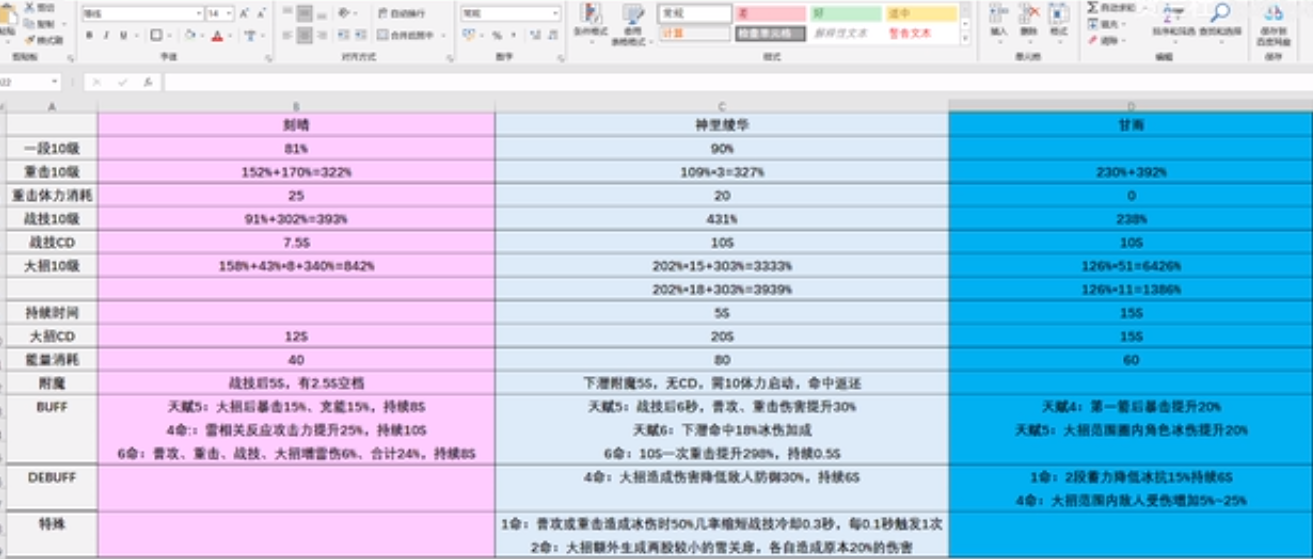The height and width of the screenshot is (559, 1313).
Task: Open the fill color dropdown arrow
Action: (x=200, y=35)
